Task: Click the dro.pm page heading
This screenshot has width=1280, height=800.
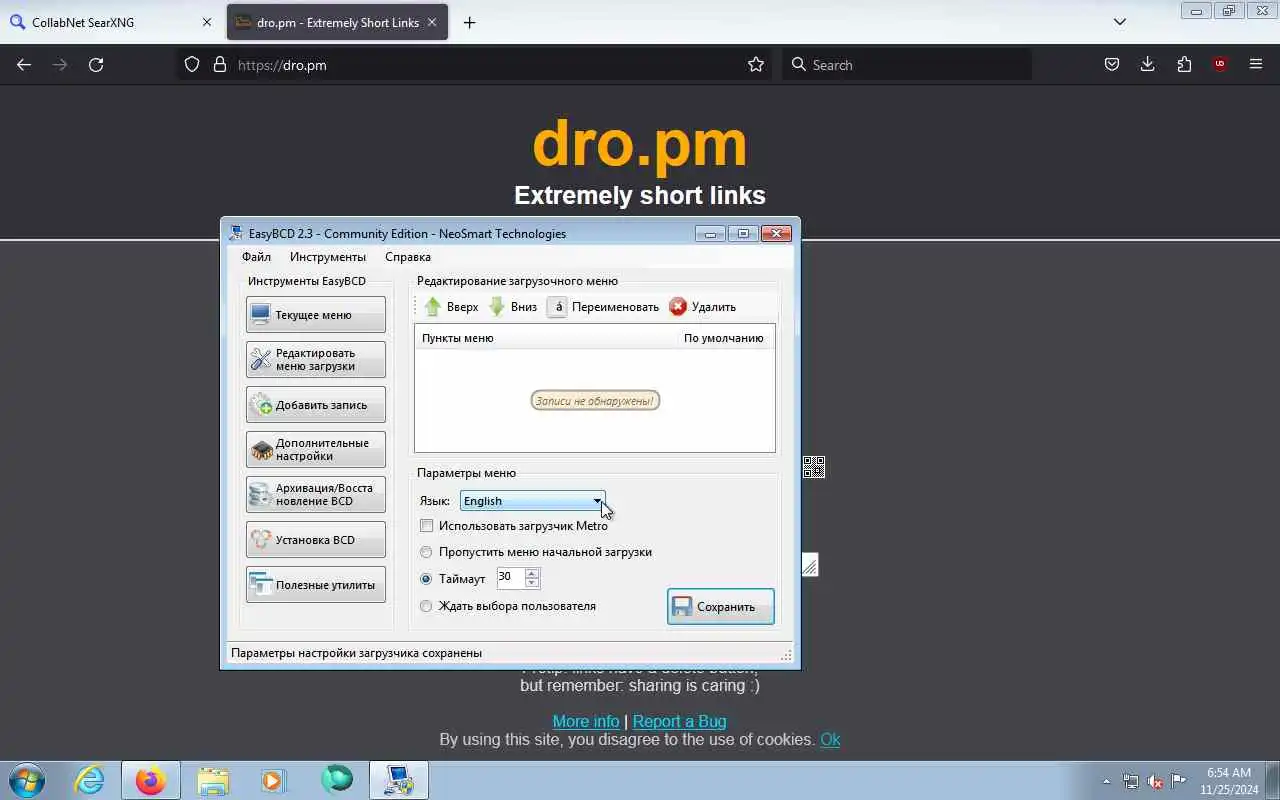Action: (x=640, y=143)
